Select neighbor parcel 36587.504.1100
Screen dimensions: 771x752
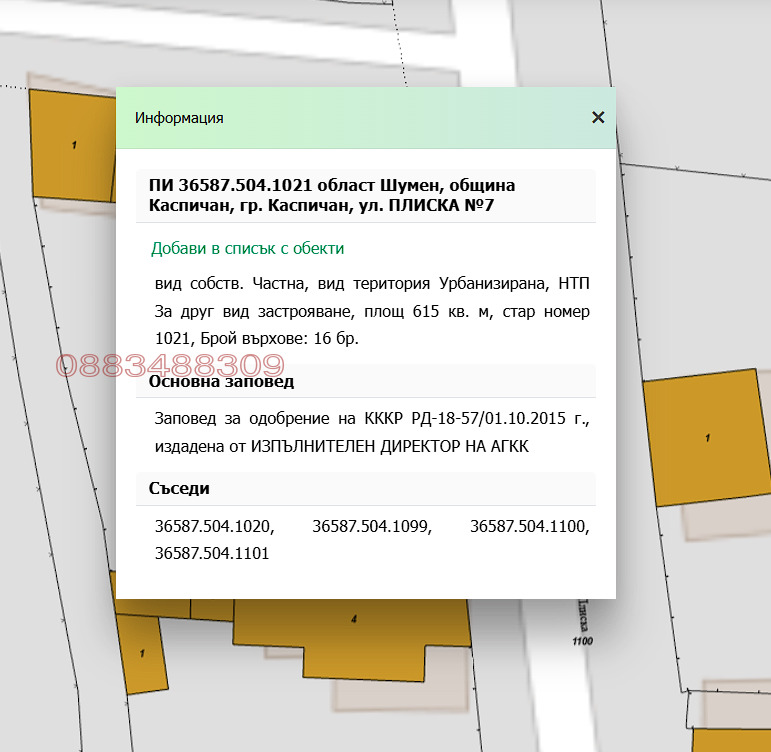(529, 526)
